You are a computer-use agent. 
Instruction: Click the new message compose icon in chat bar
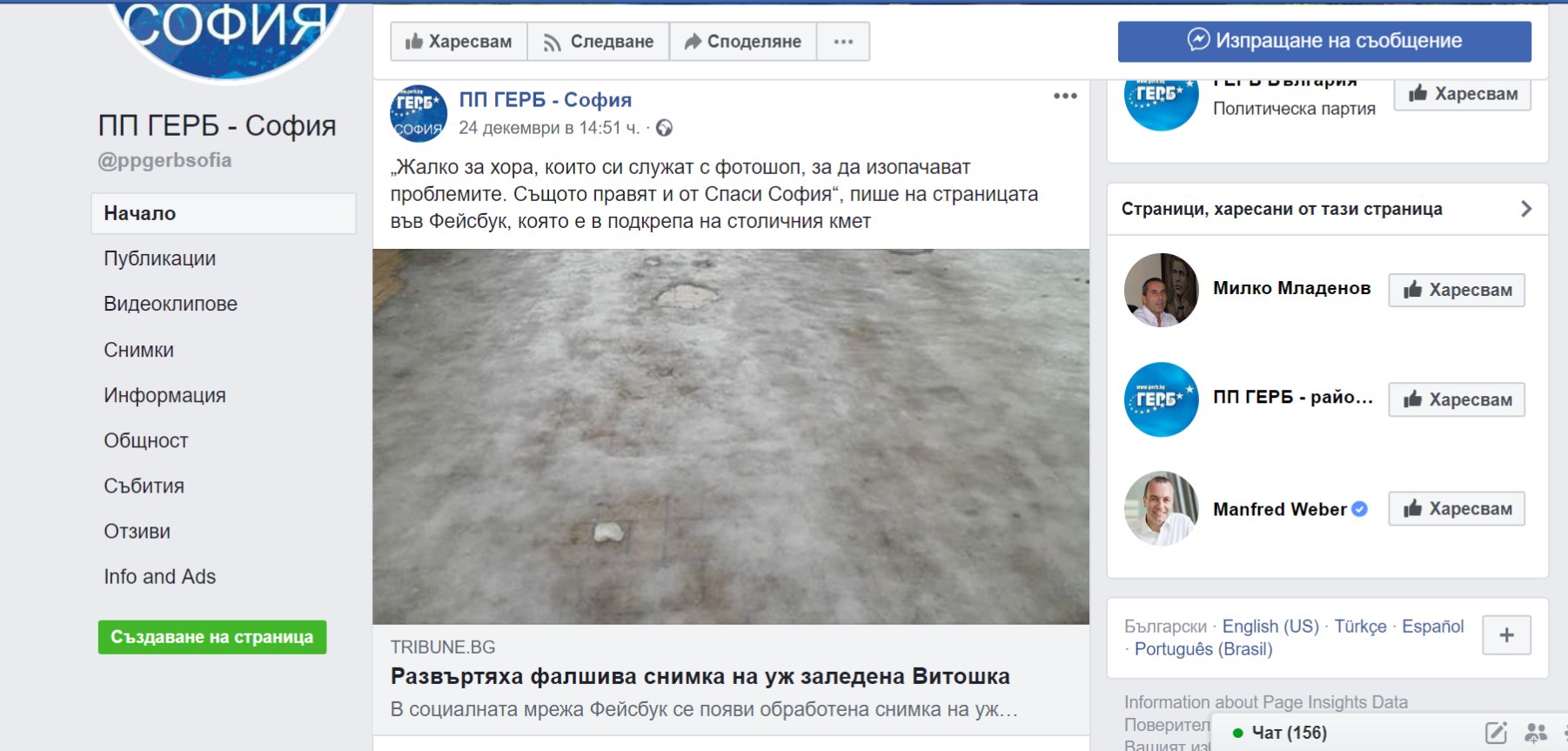click(1496, 733)
